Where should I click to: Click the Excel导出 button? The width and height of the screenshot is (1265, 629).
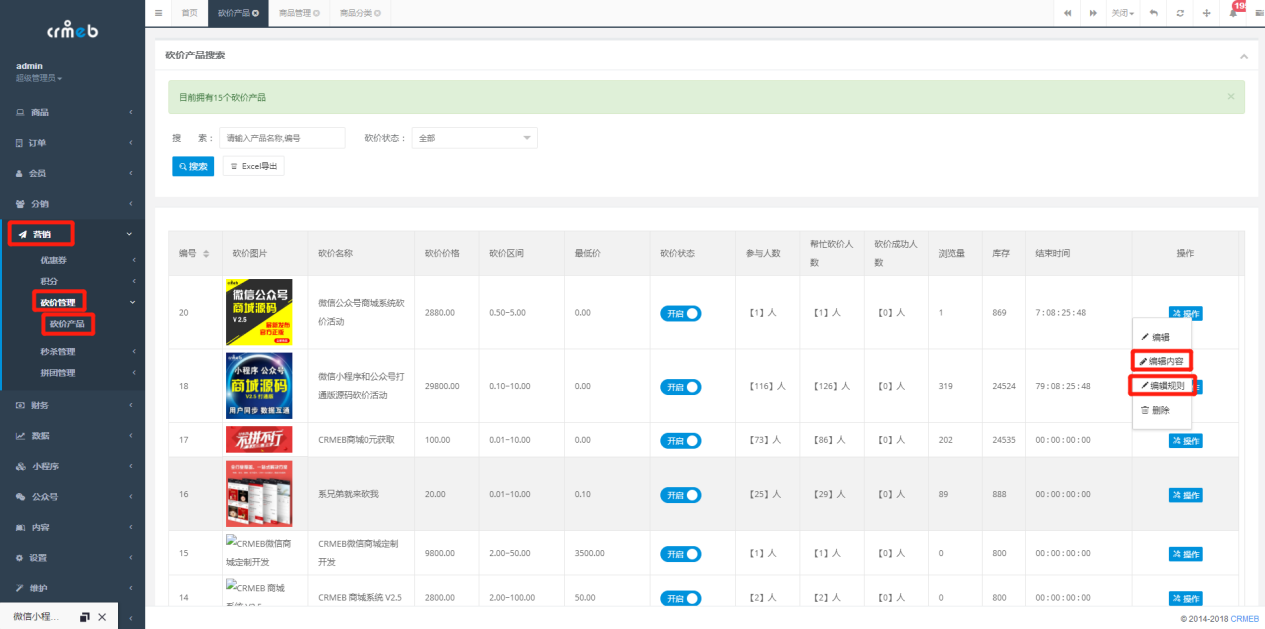[x=253, y=166]
